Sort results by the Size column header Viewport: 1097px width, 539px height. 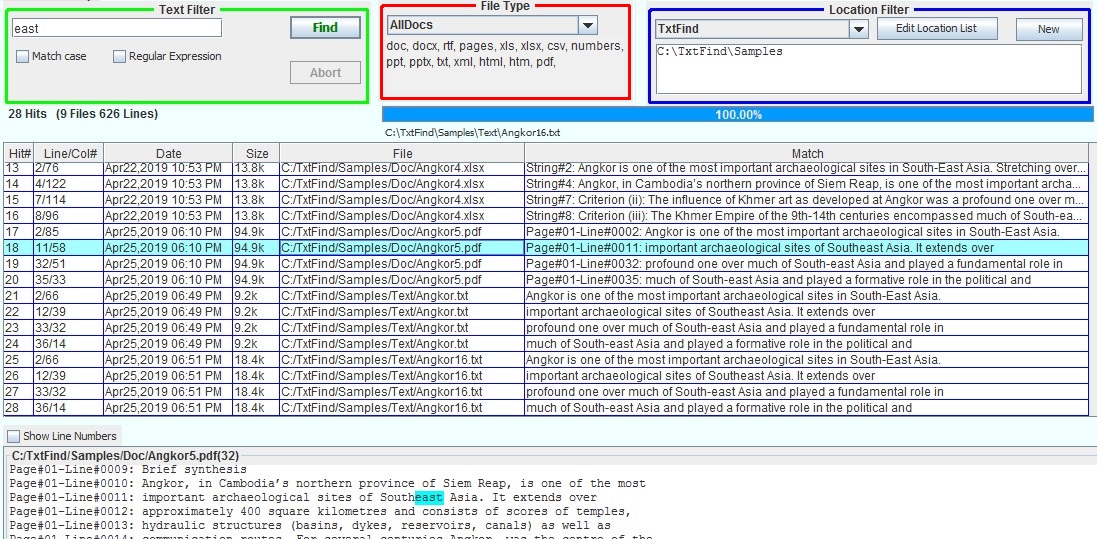click(x=256, y=153)
